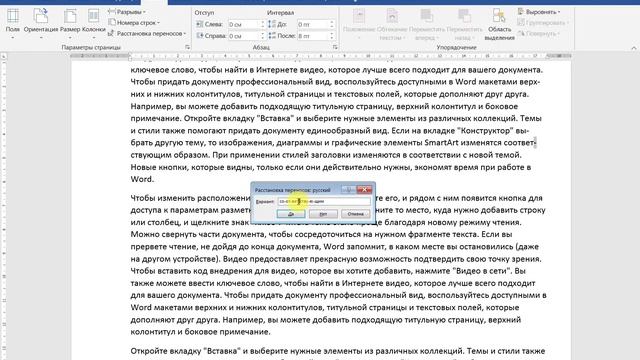The height and width of the screenshot is (360, 640).
Task: Click the vertical ruler beside the page
Action: point(4,210)
